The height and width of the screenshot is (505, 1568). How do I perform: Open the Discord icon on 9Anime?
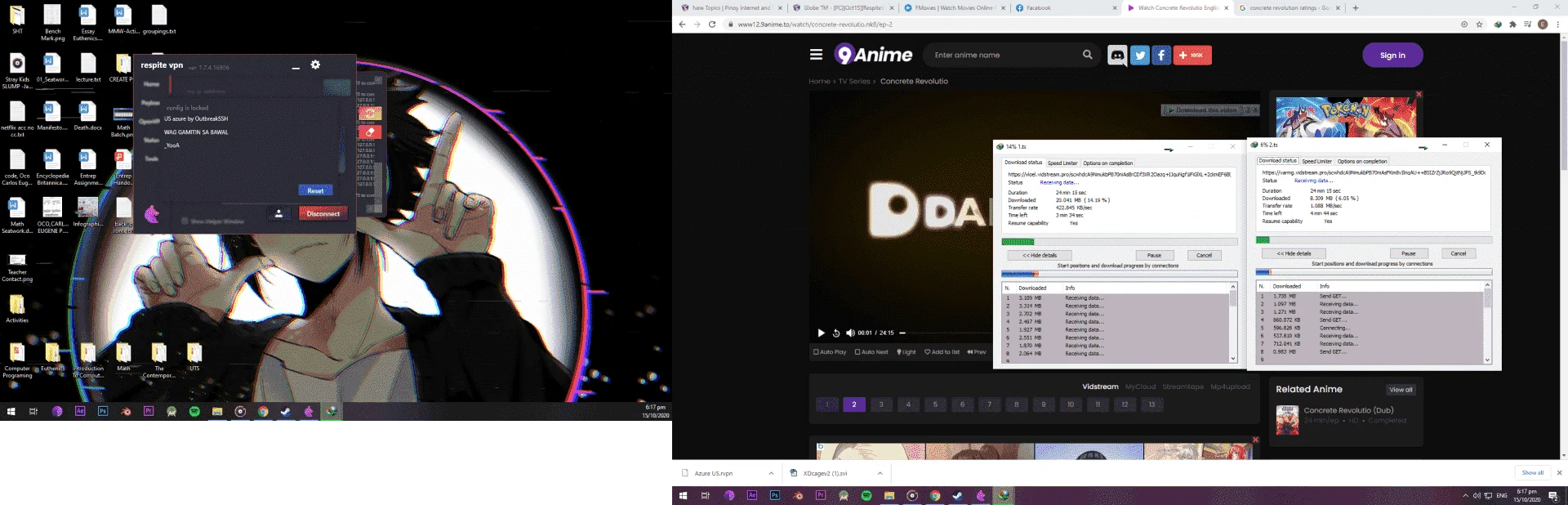click(1117, 55)
